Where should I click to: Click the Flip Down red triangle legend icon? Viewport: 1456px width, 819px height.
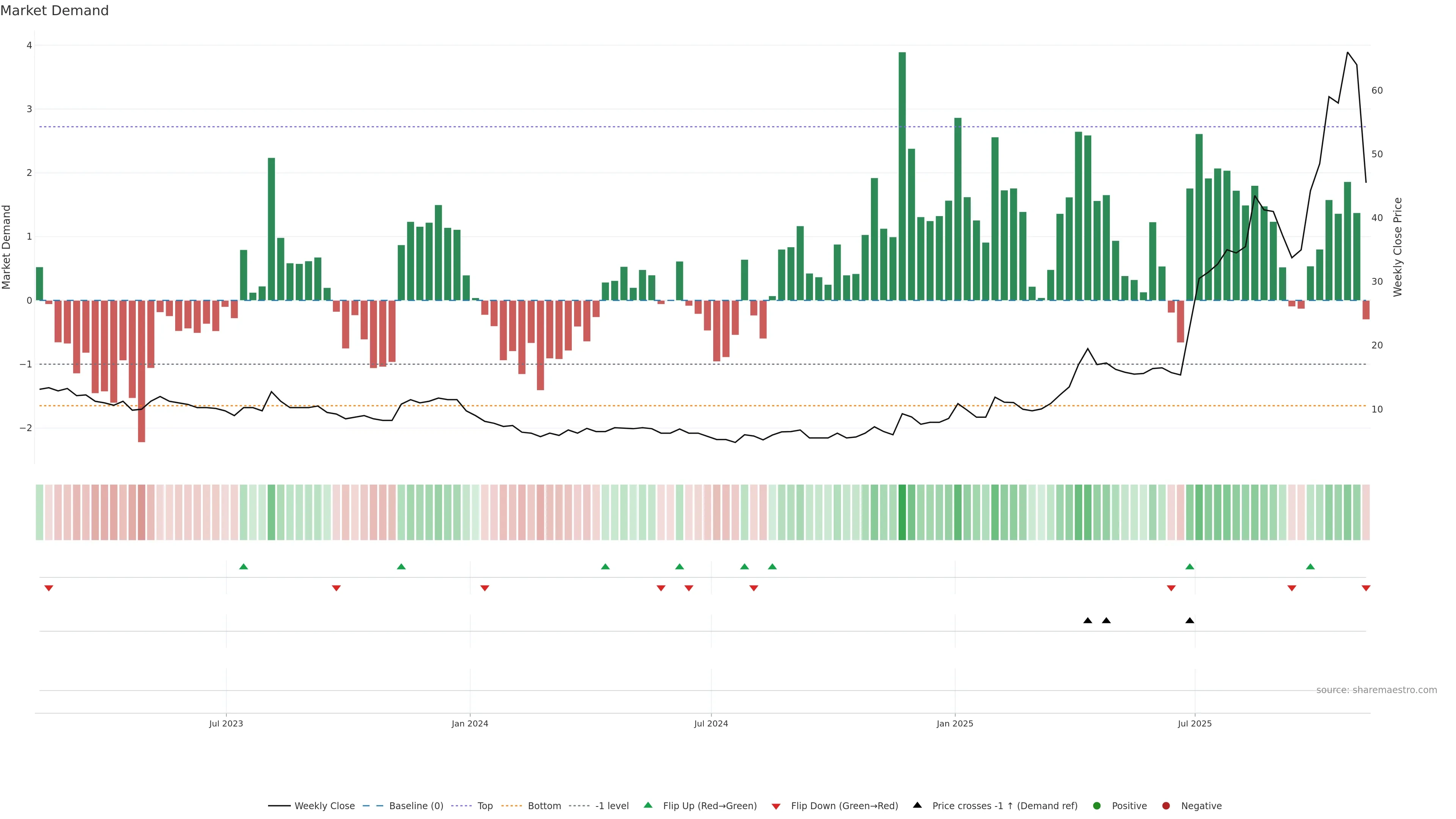(776, 806)
